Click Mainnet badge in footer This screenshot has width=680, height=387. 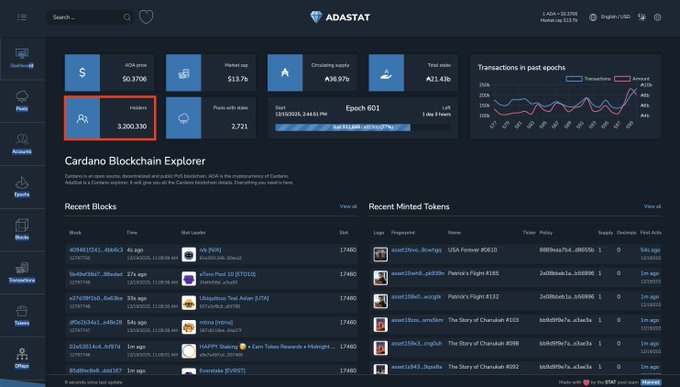(651, 383)
